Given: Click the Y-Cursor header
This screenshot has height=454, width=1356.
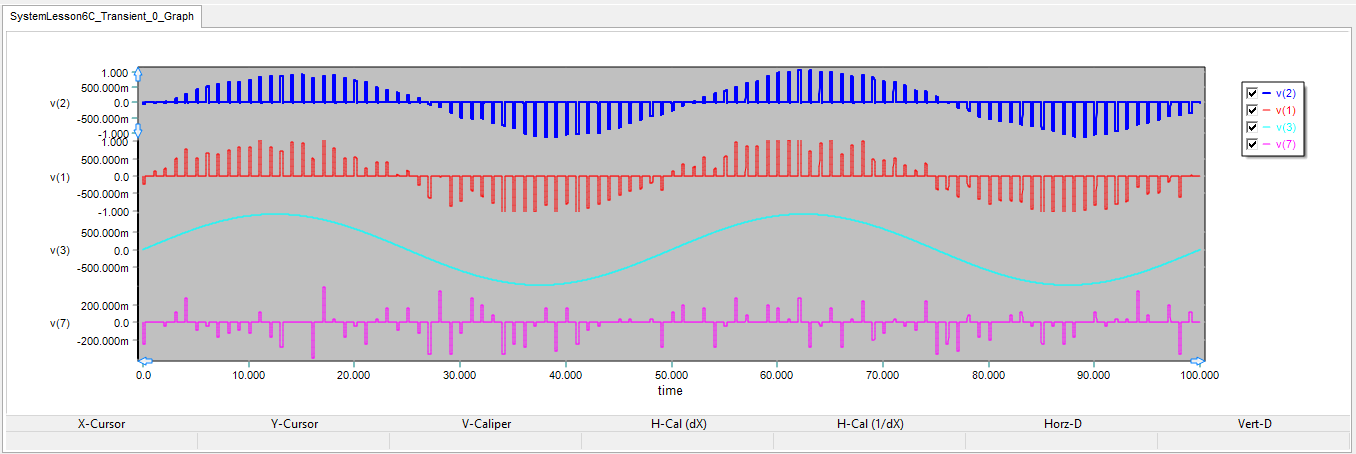Looking at the screenshot, I should tap(294, 424).
